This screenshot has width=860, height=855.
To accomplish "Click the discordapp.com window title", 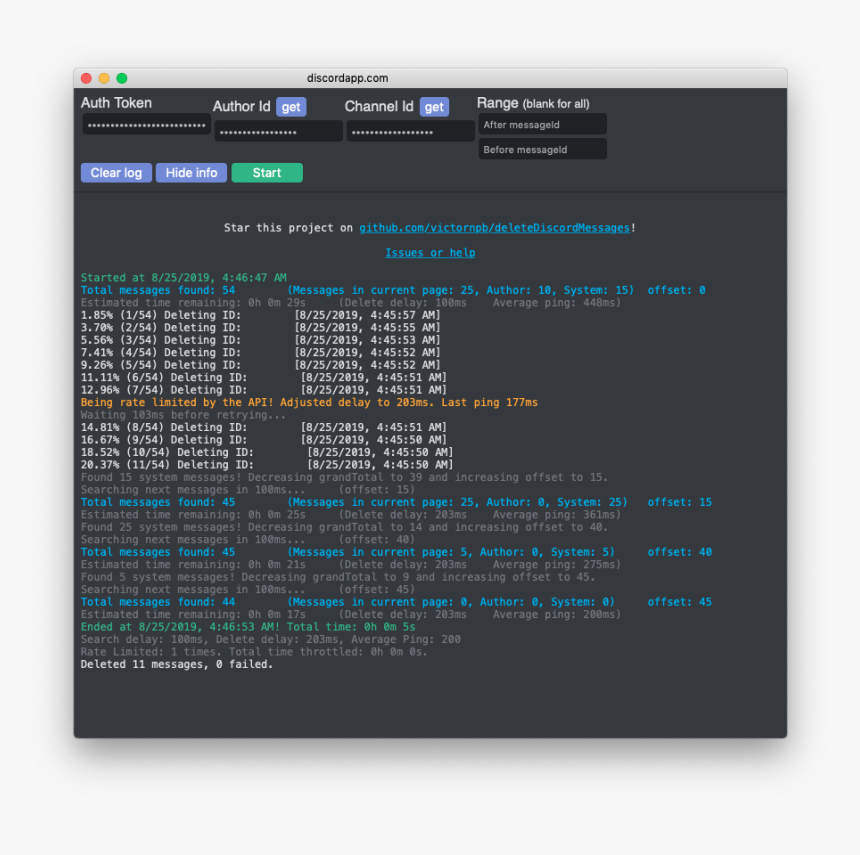I will [x=347, y=78].
